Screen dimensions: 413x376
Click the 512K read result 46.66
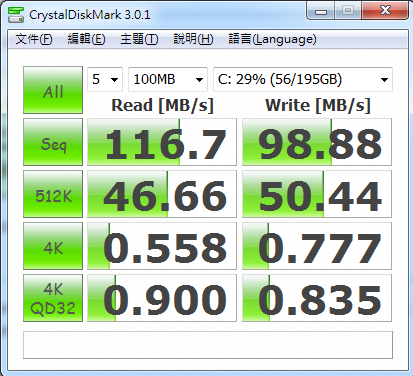(x=162, y=194)
